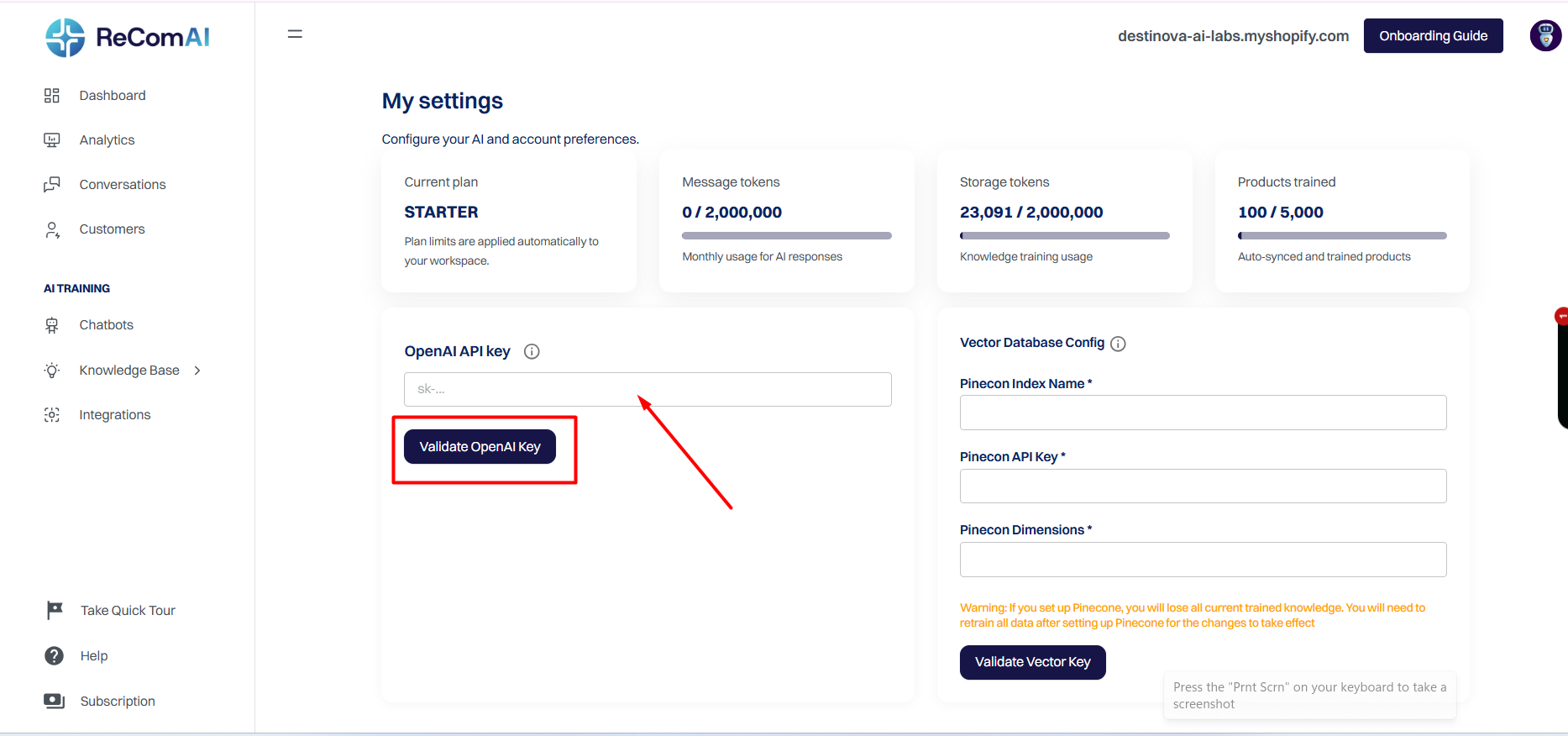The image size is (1568, 736).
Task: Click the Conversations chat icon
Action: pyautogui.click(x=52, y=185)
